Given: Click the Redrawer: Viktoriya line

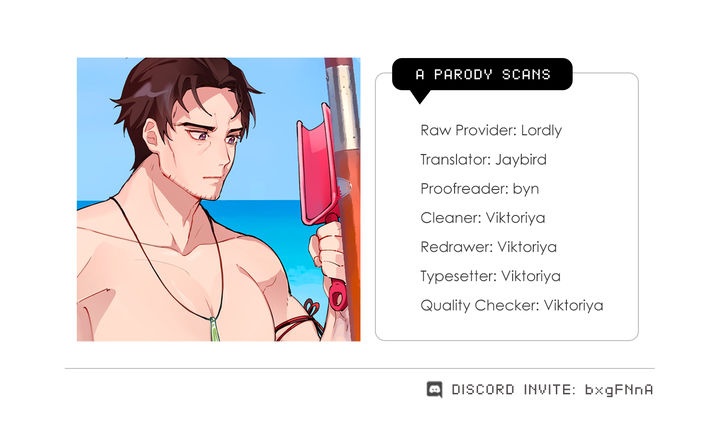Looking at the screenshot, I should pos(489,247).
